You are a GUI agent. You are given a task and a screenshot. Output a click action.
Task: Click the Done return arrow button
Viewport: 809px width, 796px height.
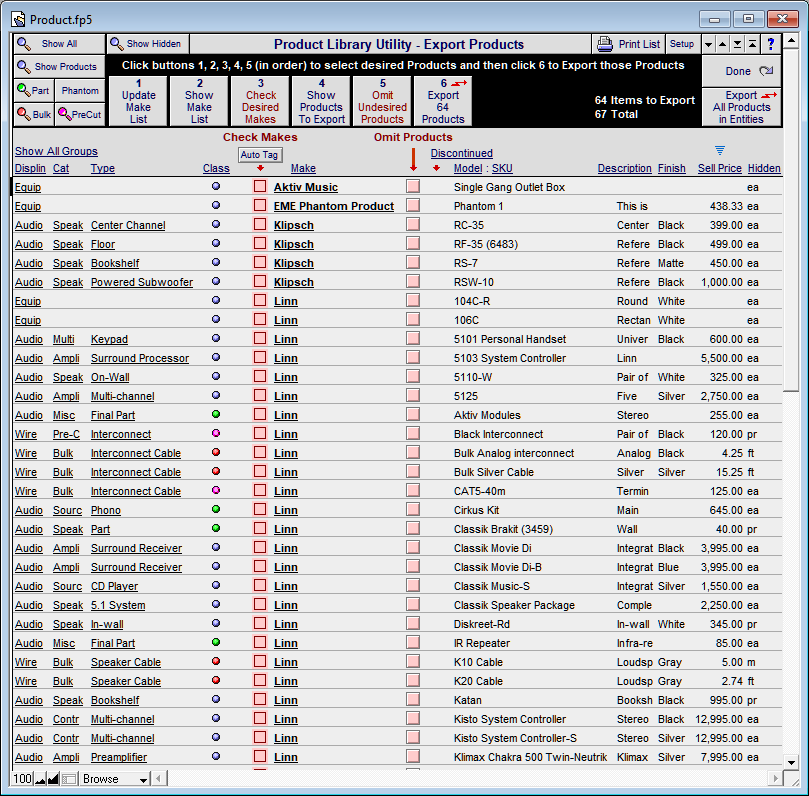tap(741, 71)
